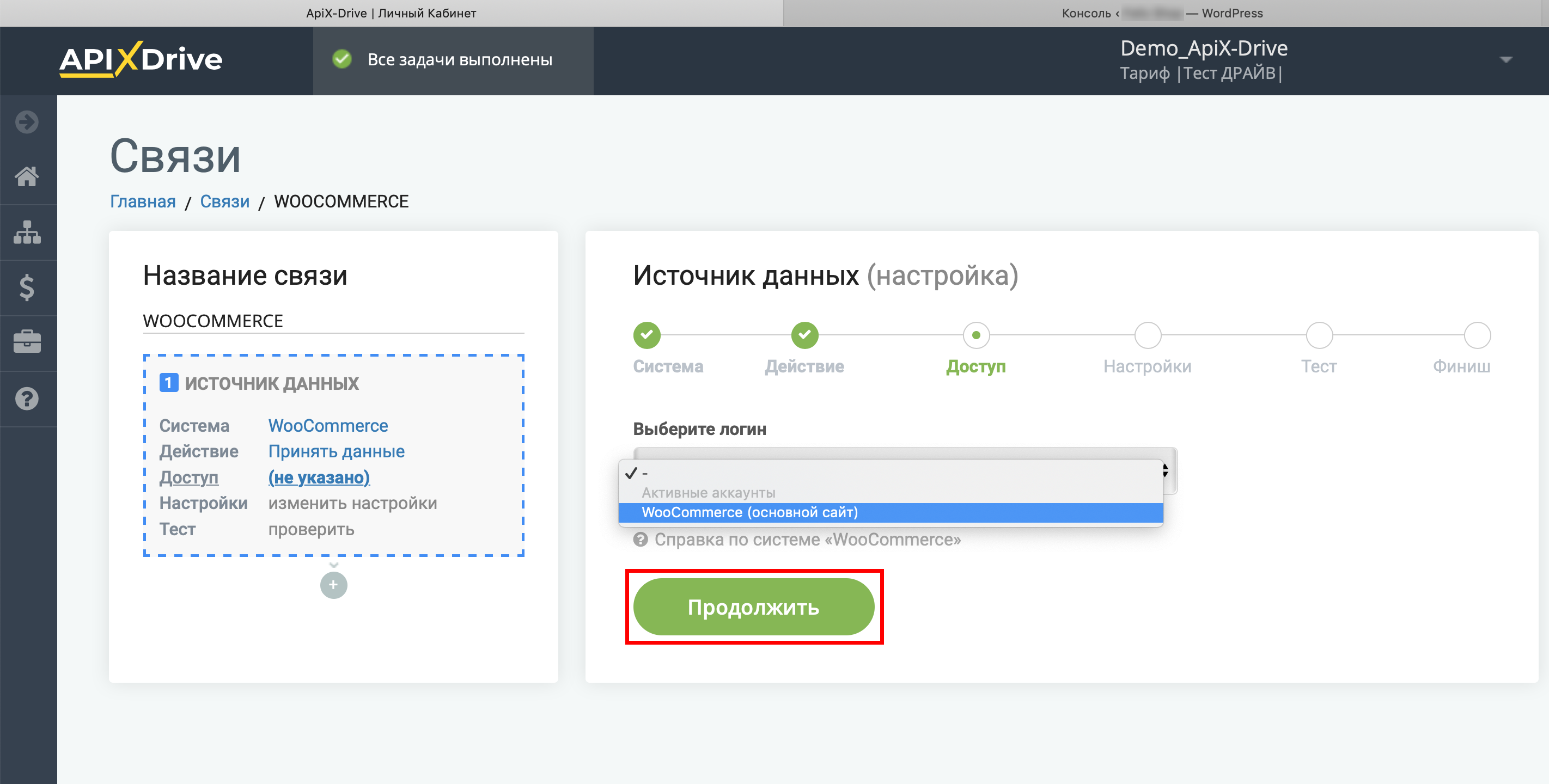Edit the WOOCOMMERCE connection name field
The image size is (1549, 784).
333,321
